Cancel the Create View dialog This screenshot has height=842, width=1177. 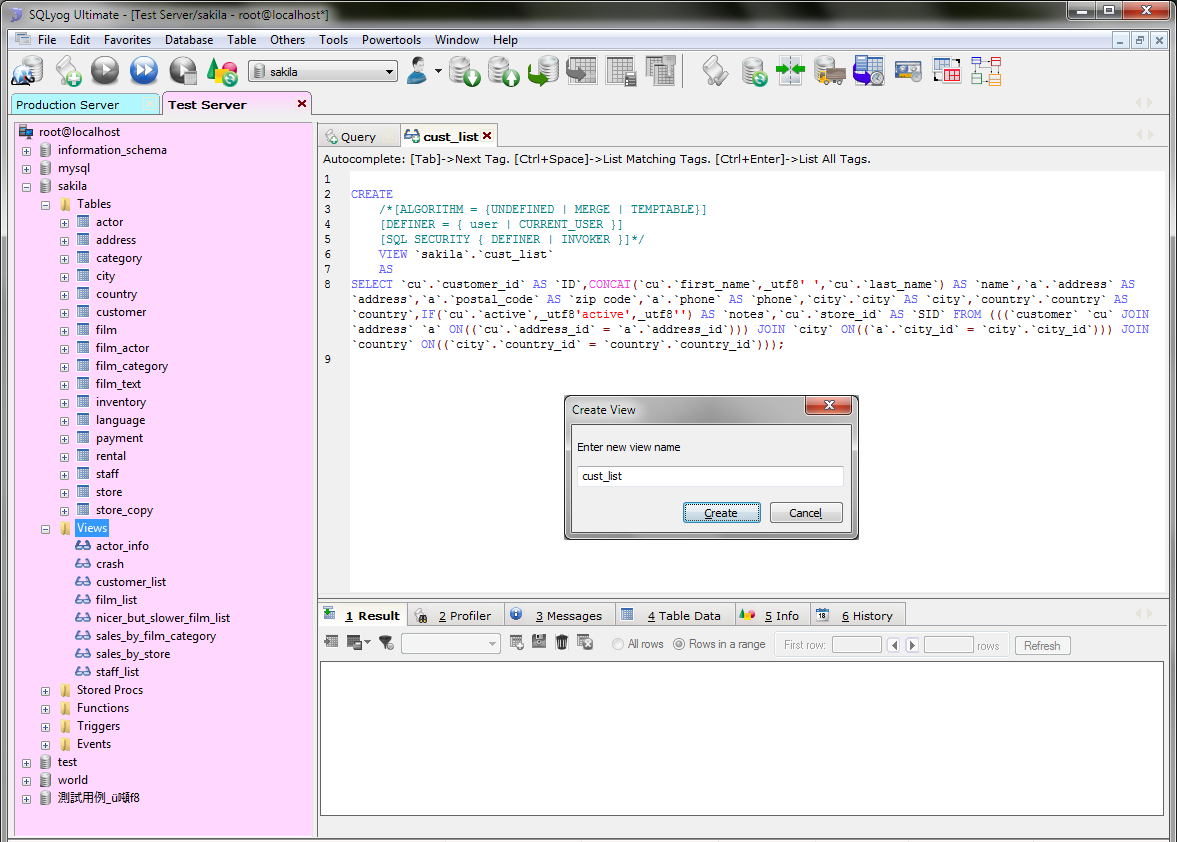pyautogui.click(x=805, y=513)
